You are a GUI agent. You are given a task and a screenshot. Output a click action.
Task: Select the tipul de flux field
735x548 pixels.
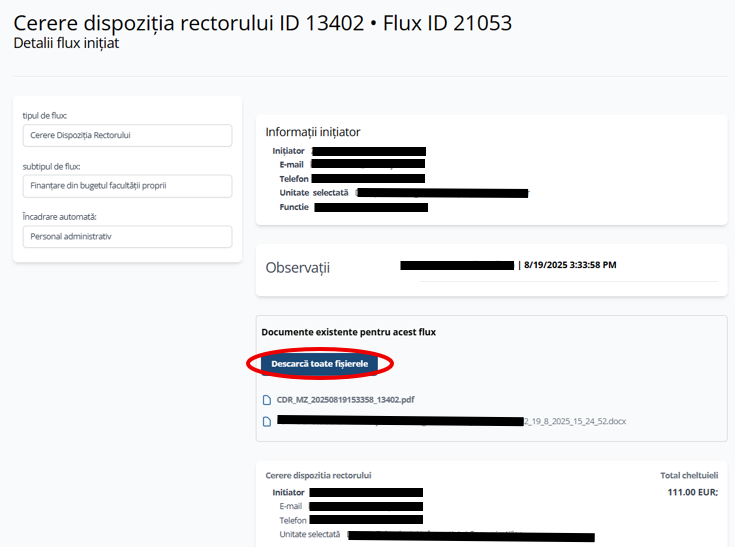tap(128, 135)
